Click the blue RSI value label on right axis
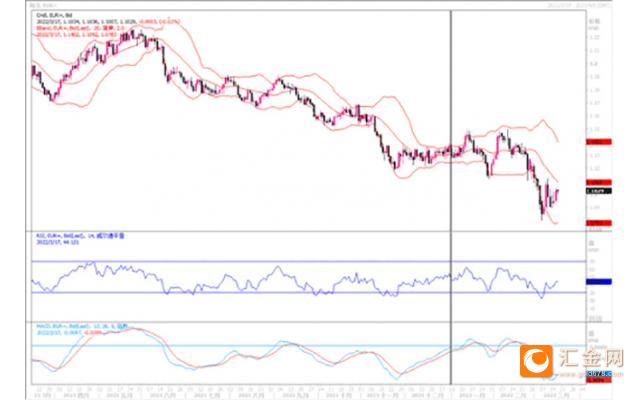Screen dimensions: 640x400 [599, 282]
